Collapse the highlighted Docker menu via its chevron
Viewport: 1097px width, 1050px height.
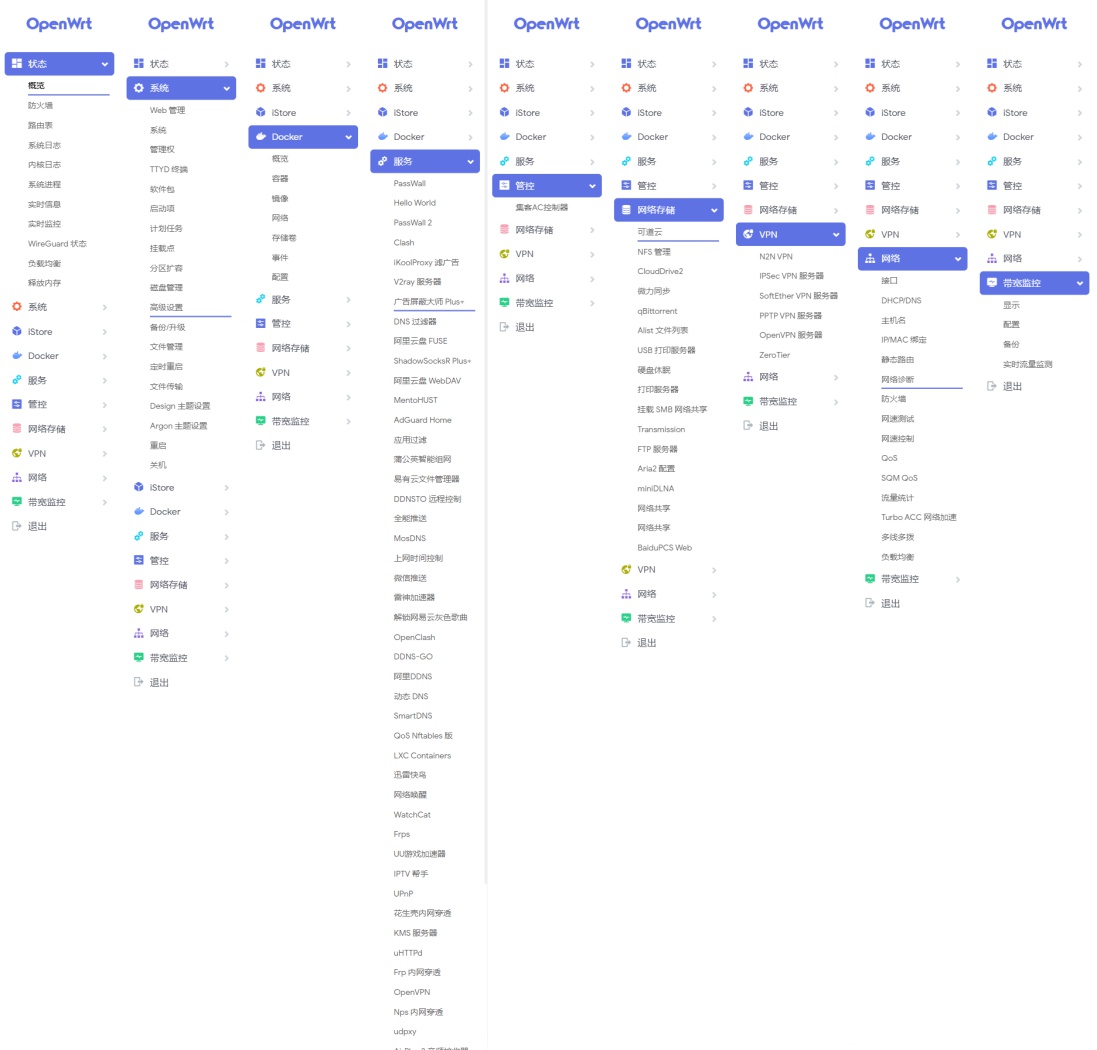pyautogui.click(x=348, y=137)
